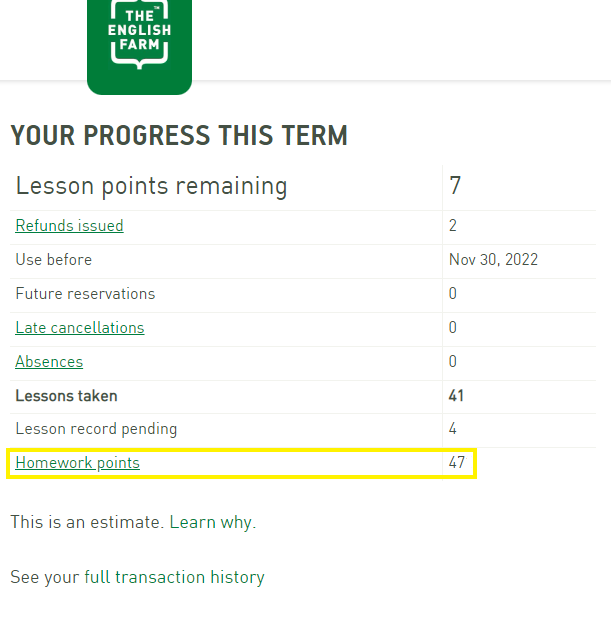Click the Your Progress This Term heading
The width and height of the screenshot is (611, 618).
click(179, 136)
